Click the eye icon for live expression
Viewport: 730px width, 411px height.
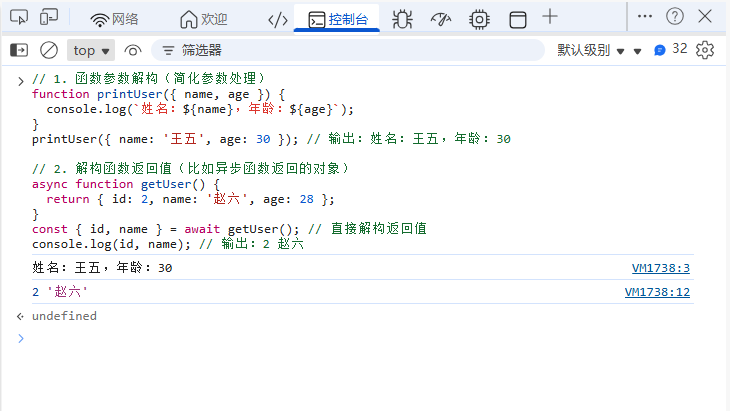pos(133,50)
